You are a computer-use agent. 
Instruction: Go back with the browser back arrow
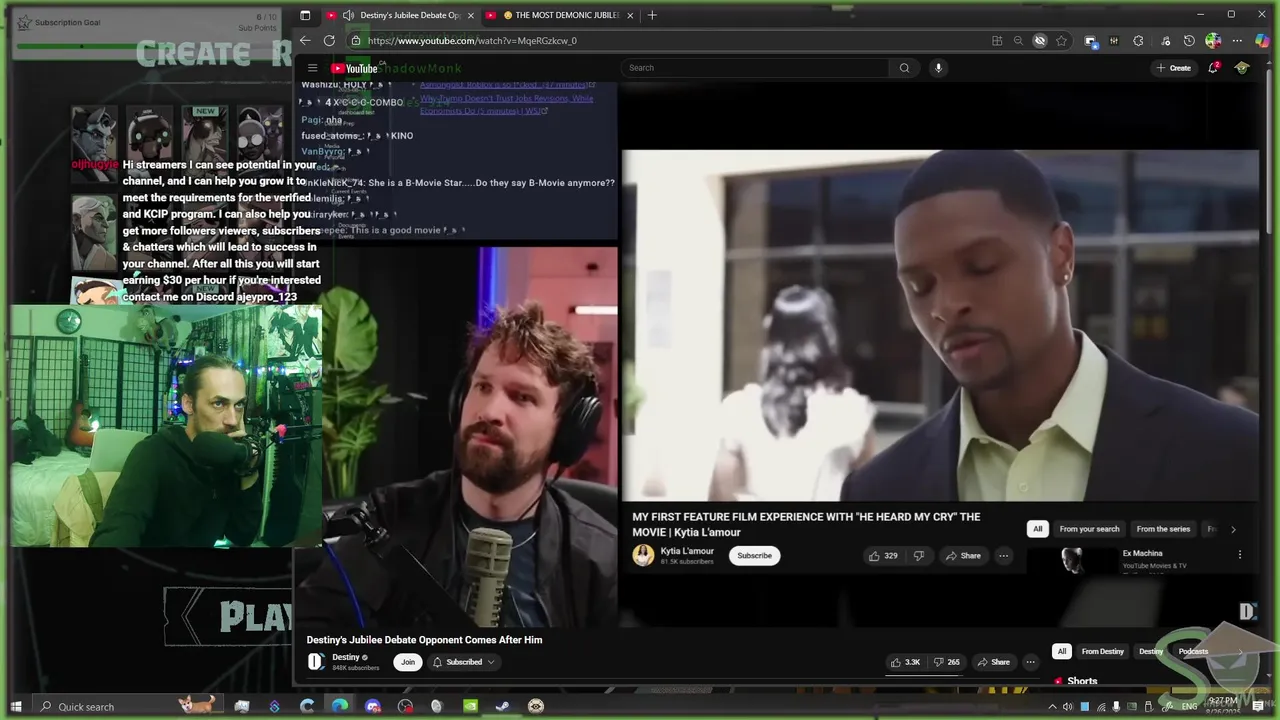click(x=305, y=41)
